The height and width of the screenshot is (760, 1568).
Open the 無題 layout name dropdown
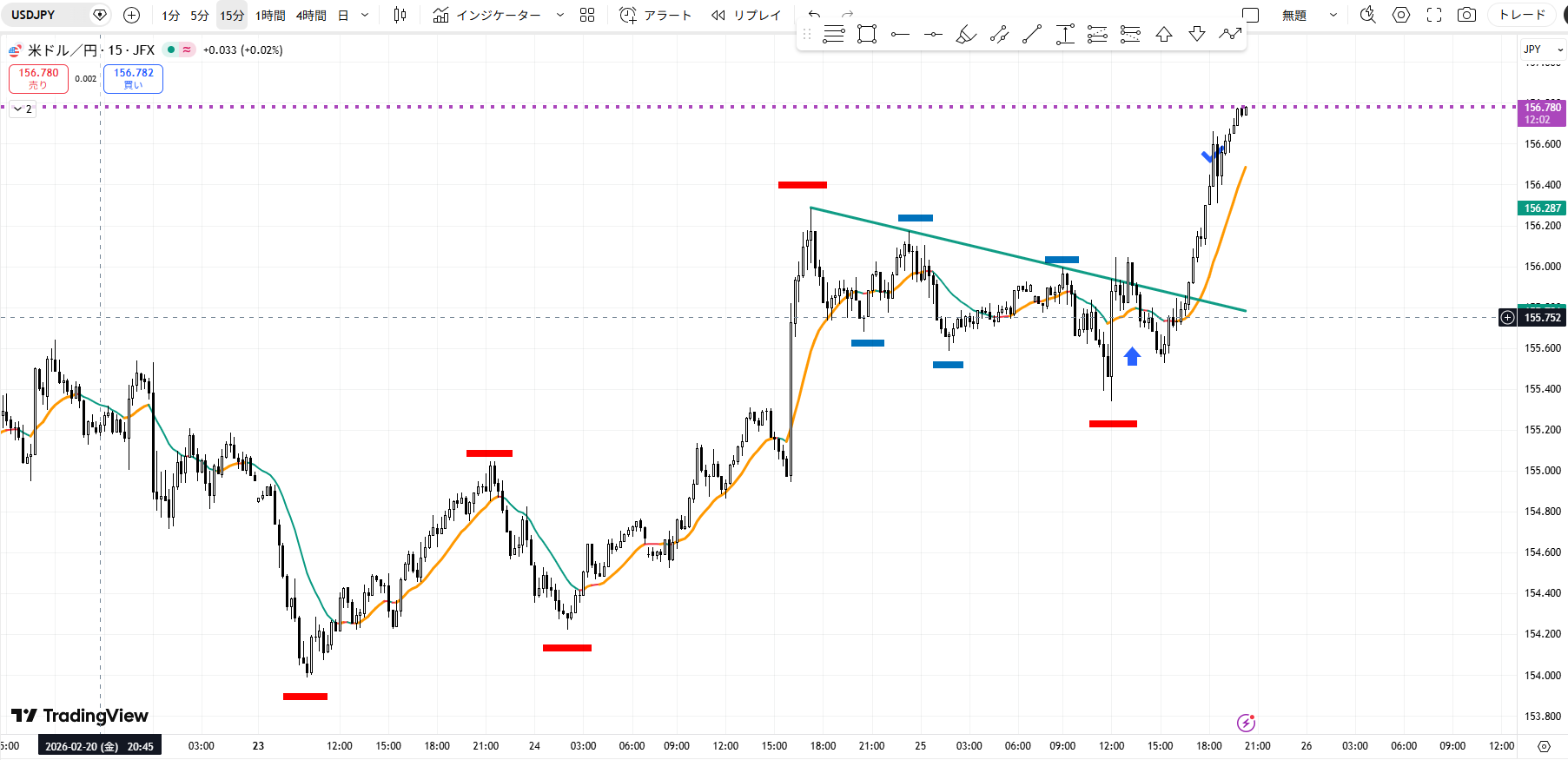point(1333,15)
